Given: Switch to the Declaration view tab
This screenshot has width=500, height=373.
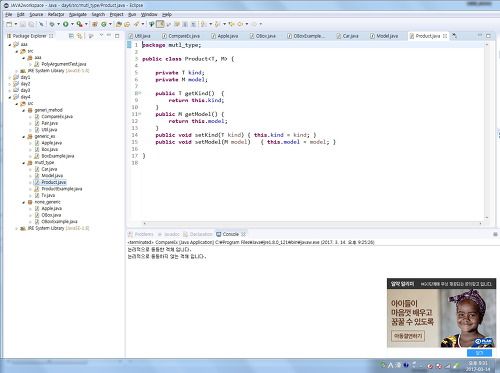Looking at the screenshot, I should click(198, 234).
